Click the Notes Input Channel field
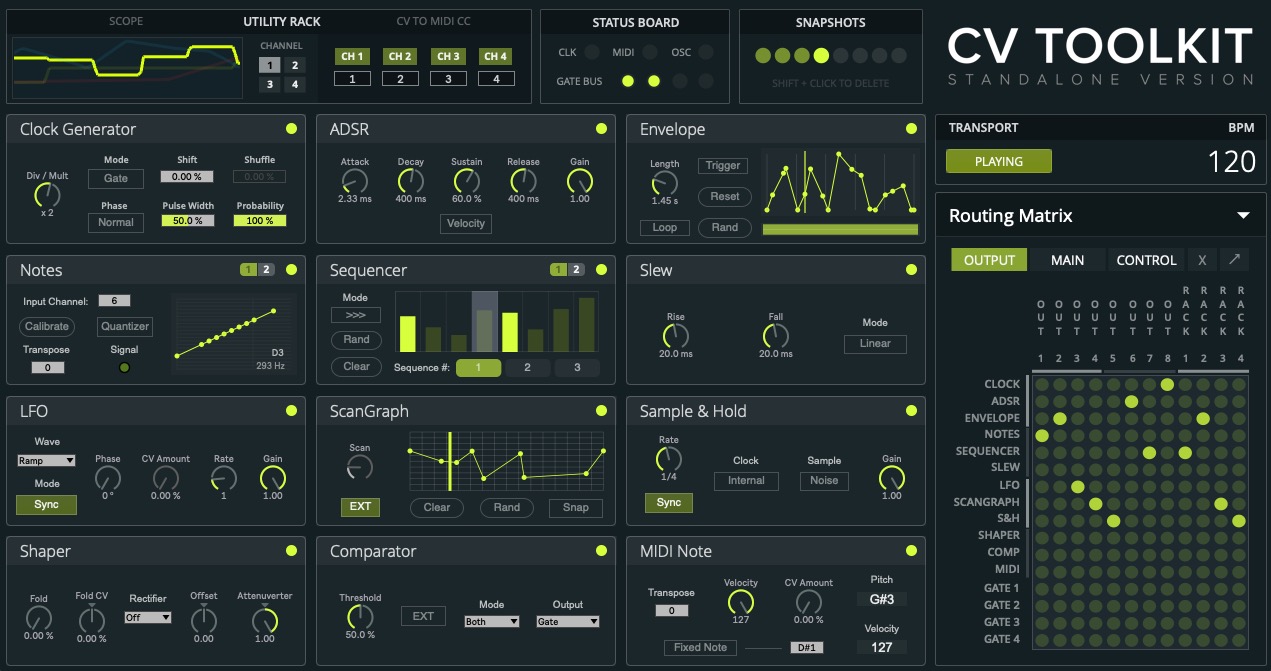 point(114,301)
